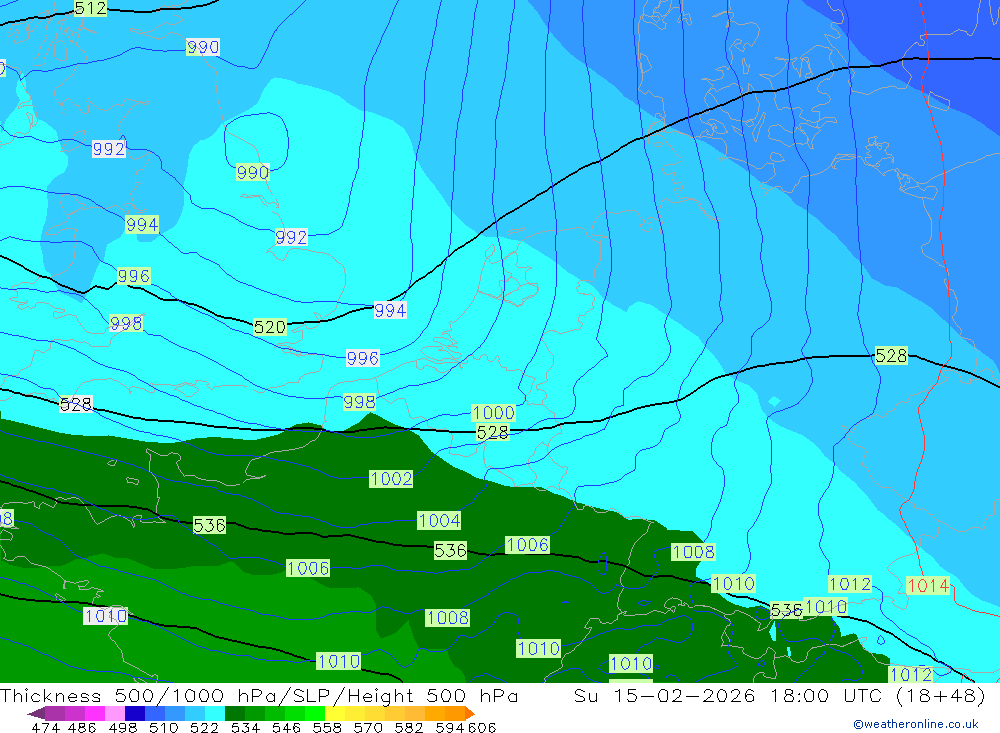Click the '990' label on the closed low-pressure loop
Viewport: 1000px width, 733px height.
[253, 172]
